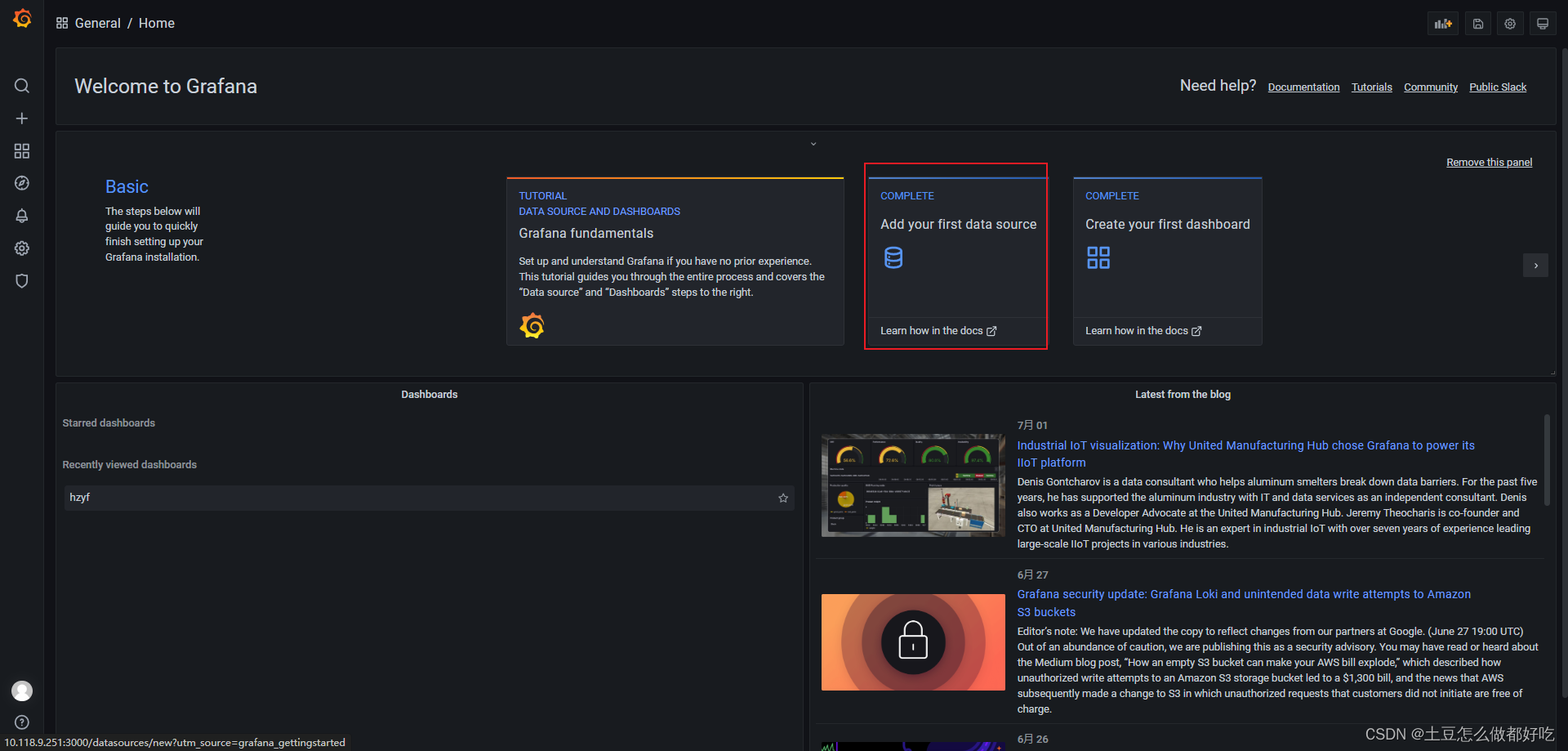Star the hzyf dashboard
Viewport: 1568px width, 751px height.
783,498
